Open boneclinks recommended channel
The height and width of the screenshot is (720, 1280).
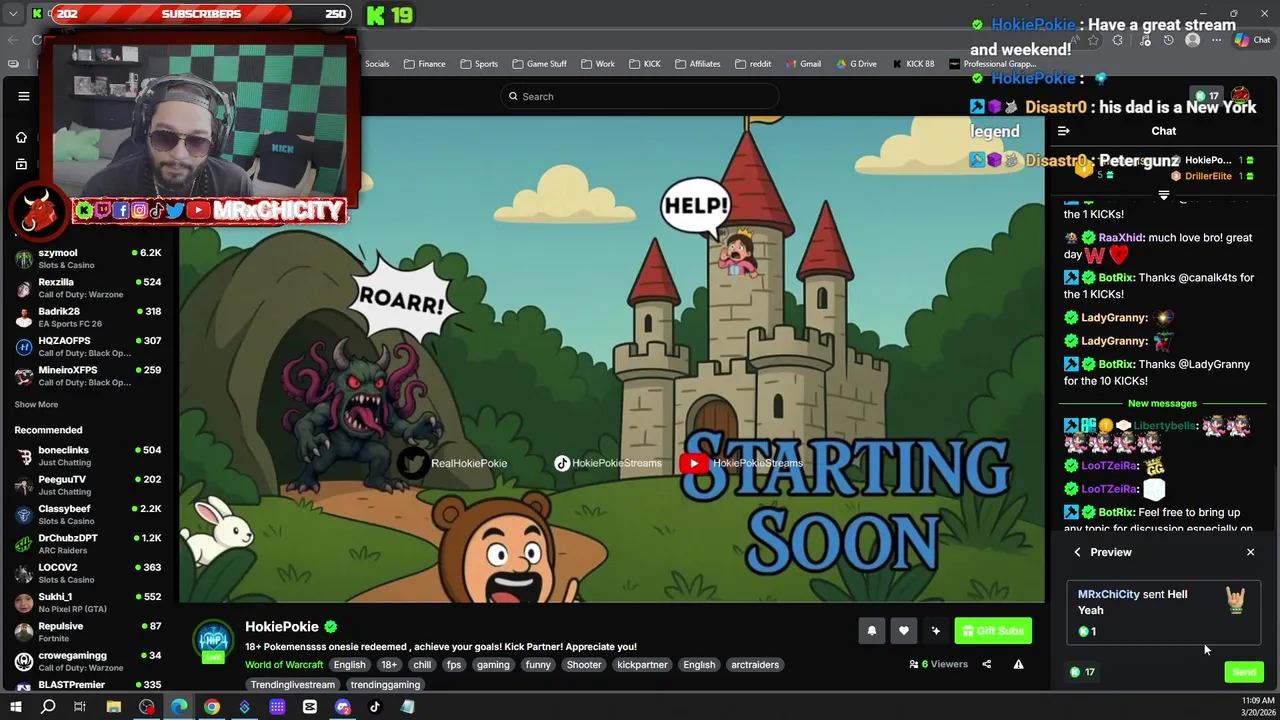(90, 456)
